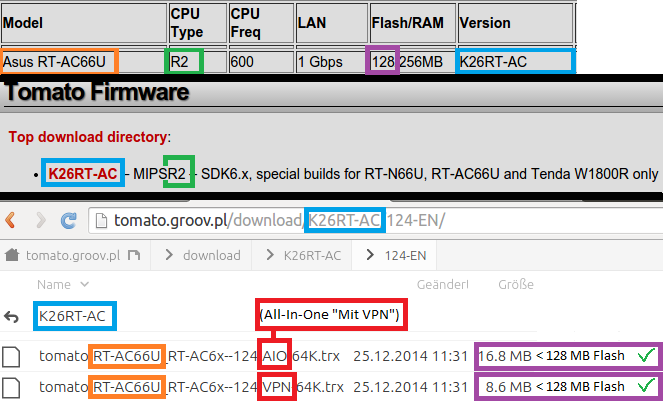
Task: Click the AIO file date 25.12.2014 11:31
Action: pyautogui.click(x=410, y=356)
